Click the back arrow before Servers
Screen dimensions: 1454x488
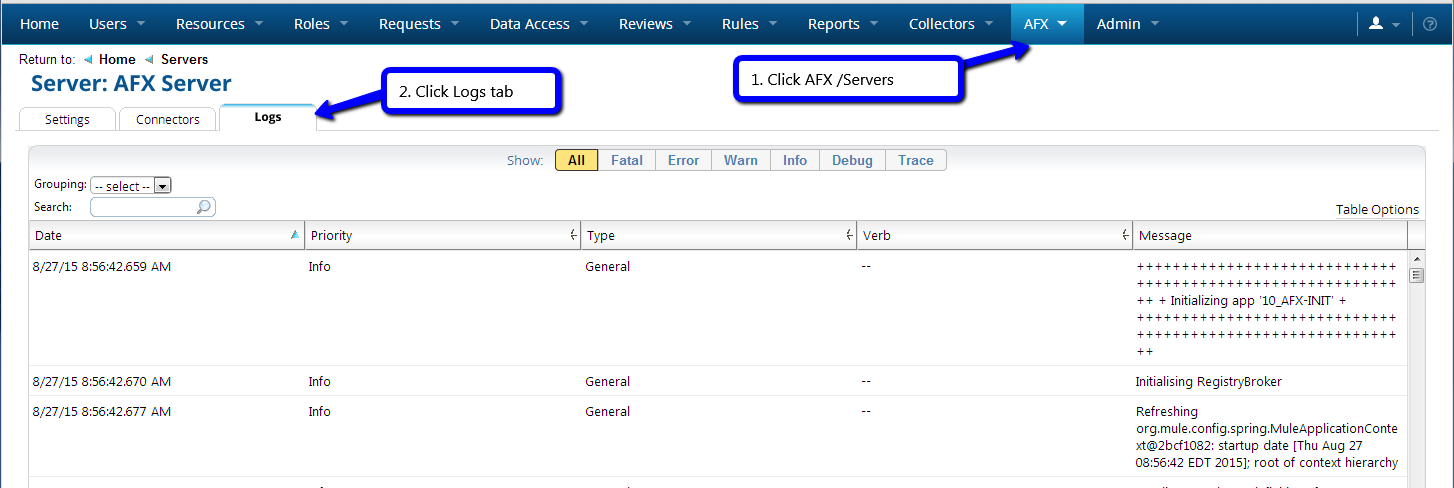150,60
